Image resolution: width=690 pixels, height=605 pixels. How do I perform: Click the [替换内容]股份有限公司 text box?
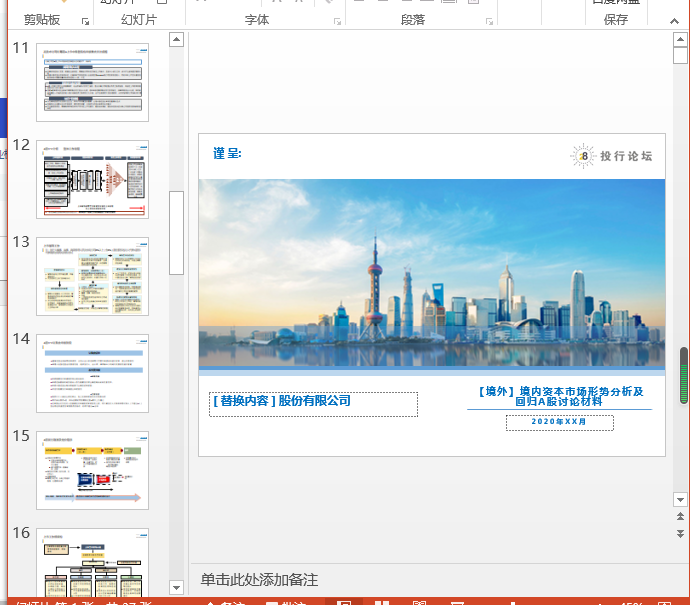[x=313, y=404]
